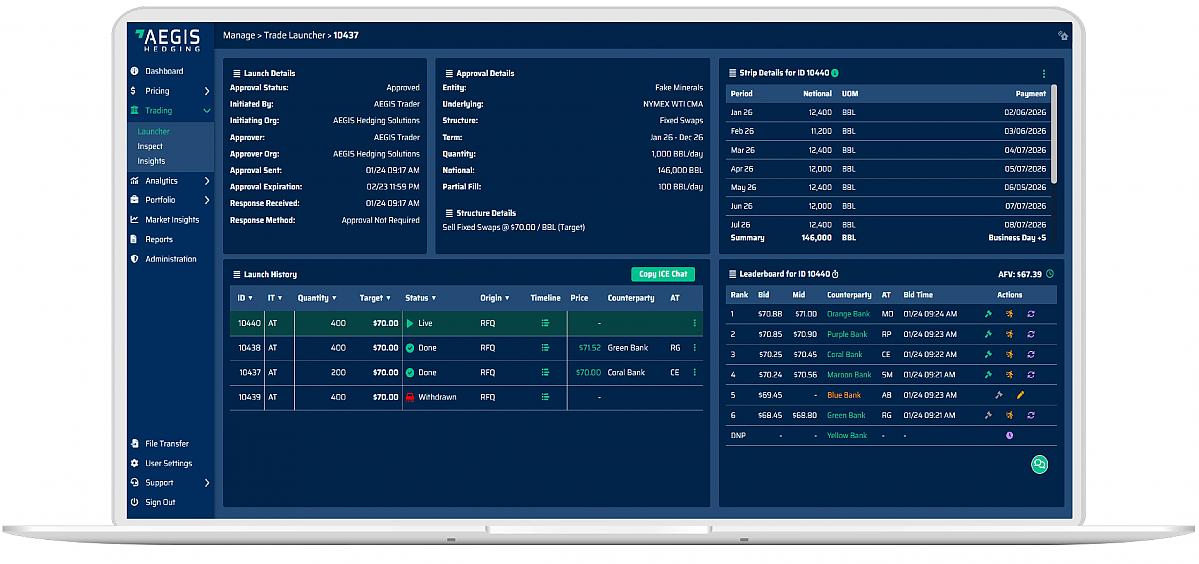
Task: Open Strip Details three-dot options menu
Action: (x=1044, y=73)
